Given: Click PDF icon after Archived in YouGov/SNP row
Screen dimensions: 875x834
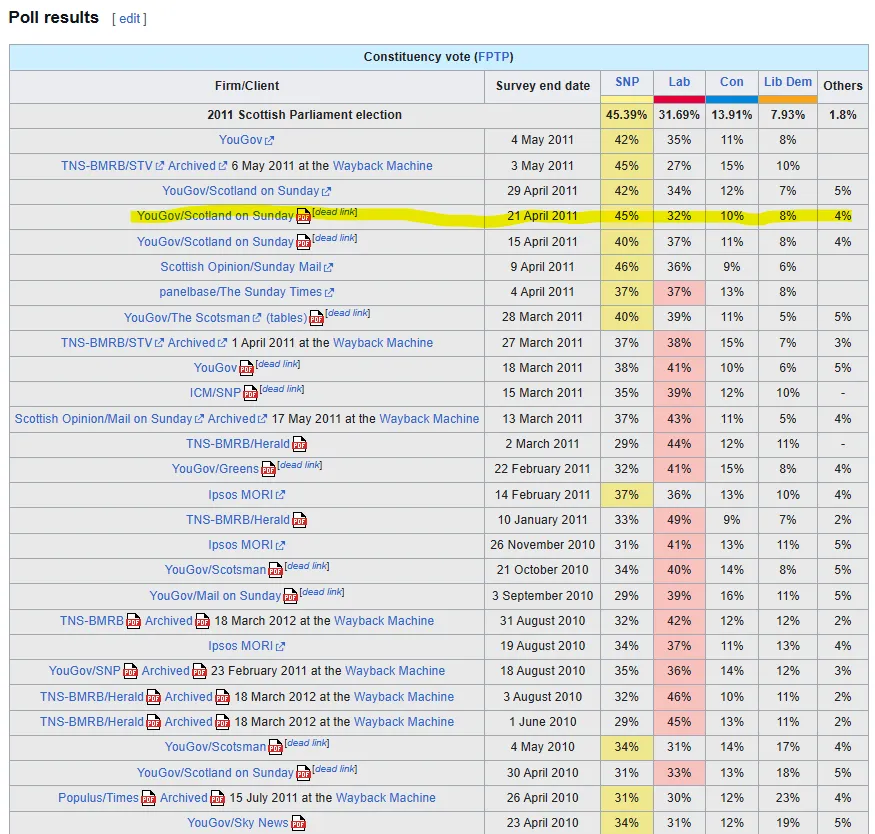Looking at the screenshot, I should (199, 671).
